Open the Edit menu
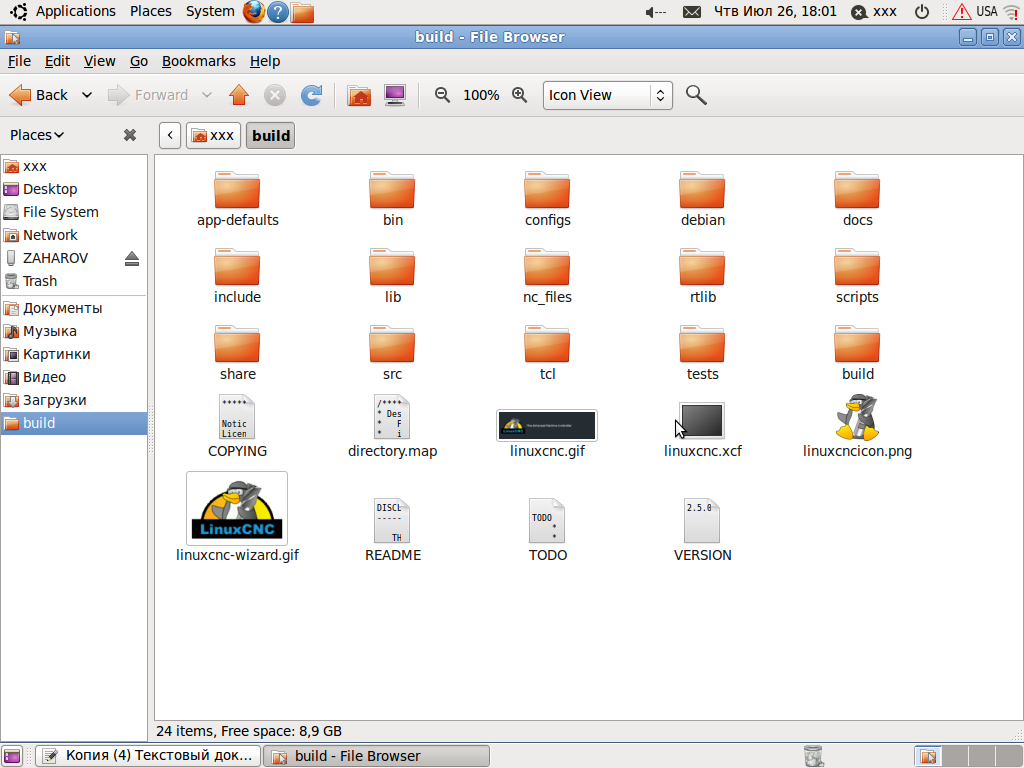 pyautogui.click(x=57, y=61)
